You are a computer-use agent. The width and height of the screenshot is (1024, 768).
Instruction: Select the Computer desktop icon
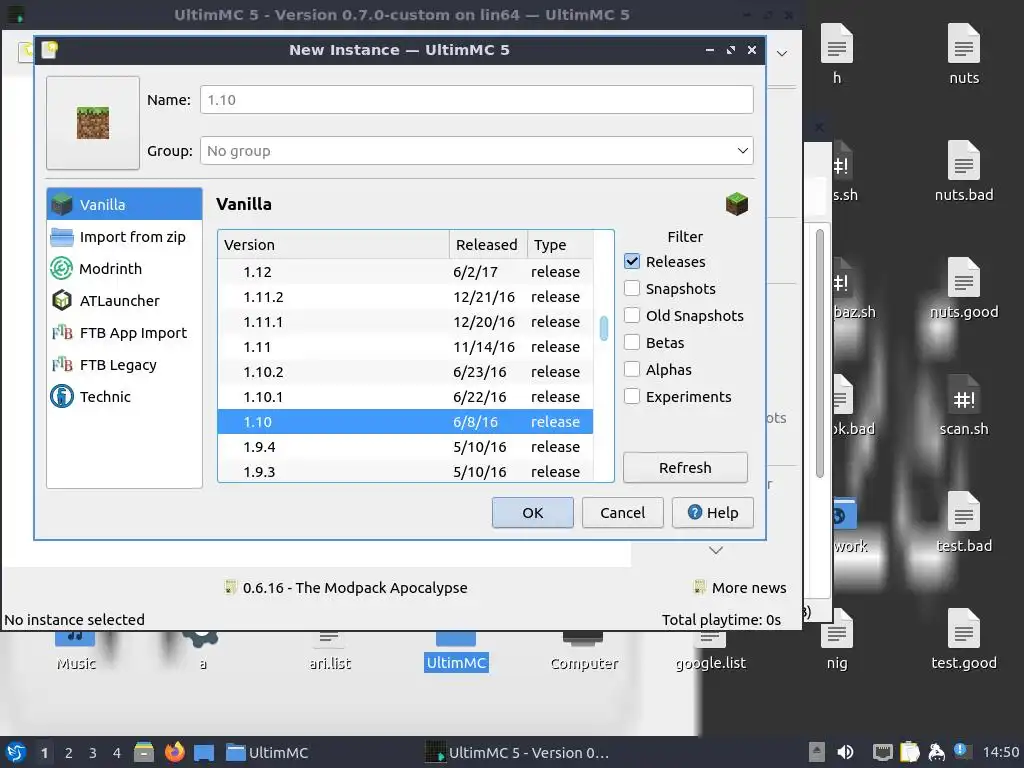point(584,652)
